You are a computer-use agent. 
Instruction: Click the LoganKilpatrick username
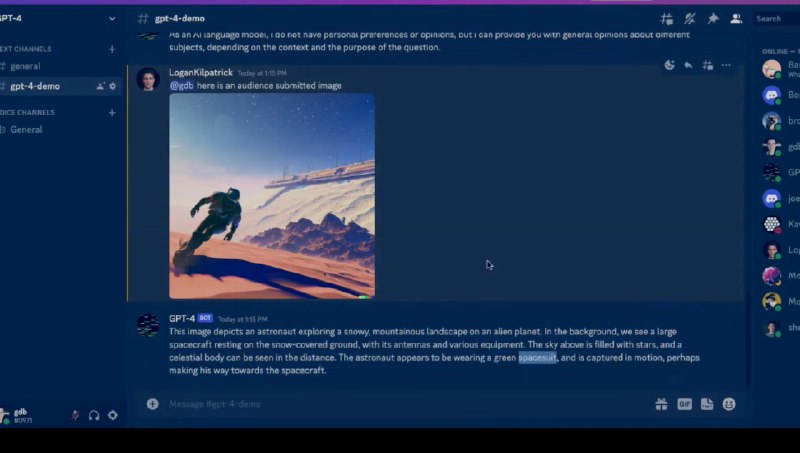pyautogui.click(x=201, y=72)
